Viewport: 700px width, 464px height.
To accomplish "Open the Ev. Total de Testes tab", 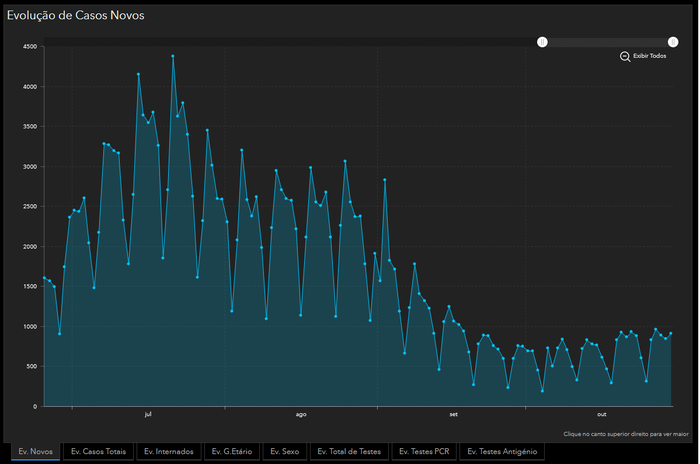I will pyautogui.click(x=349, y=452).
